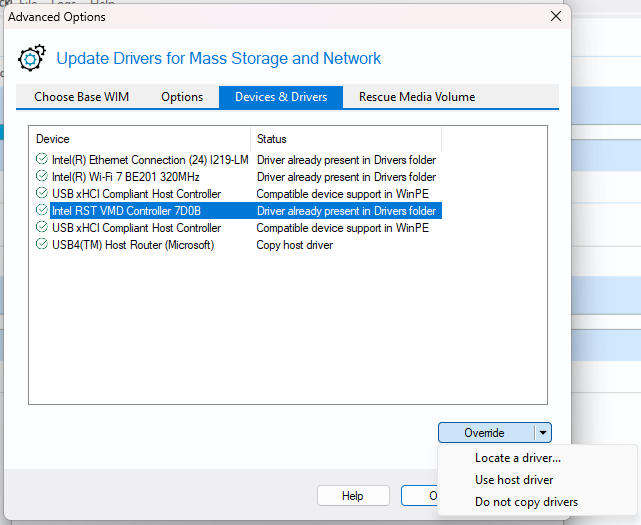This screenshot has height=525, width=641.
Task: Switch to the Choose Base WIM tab
Action: [81, 97]
